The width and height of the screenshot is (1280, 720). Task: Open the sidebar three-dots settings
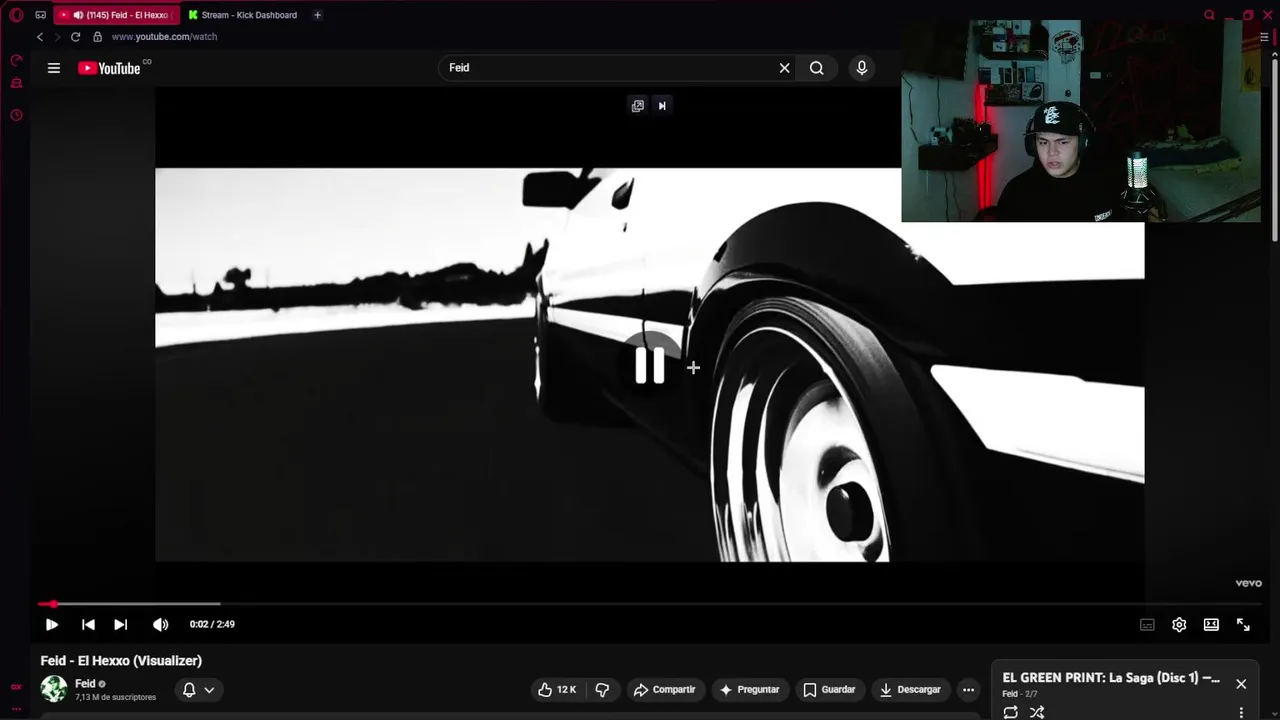tap(16, 708)
